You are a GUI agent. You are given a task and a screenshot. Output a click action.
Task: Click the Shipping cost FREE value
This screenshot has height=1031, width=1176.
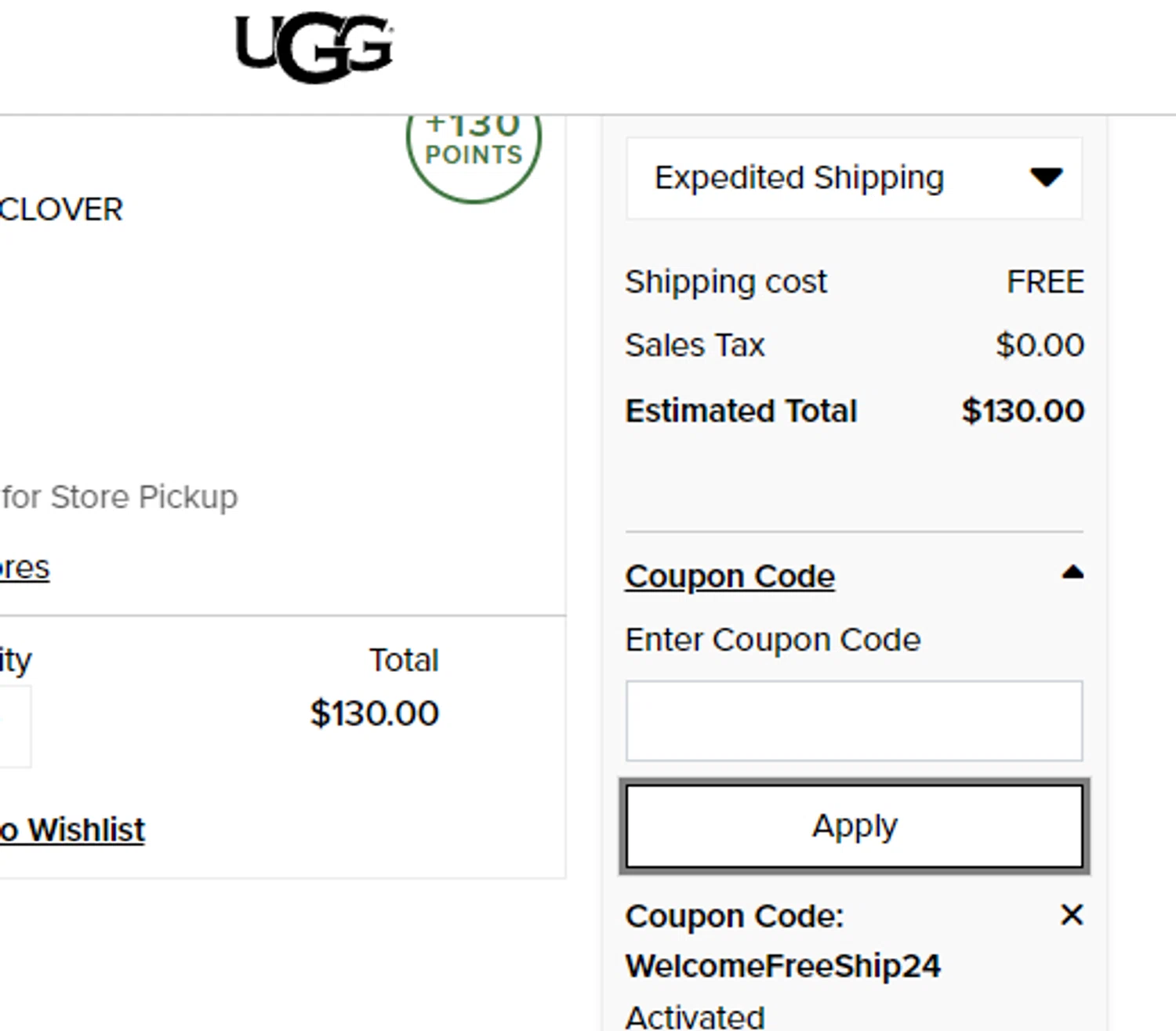coord(1045,281)
